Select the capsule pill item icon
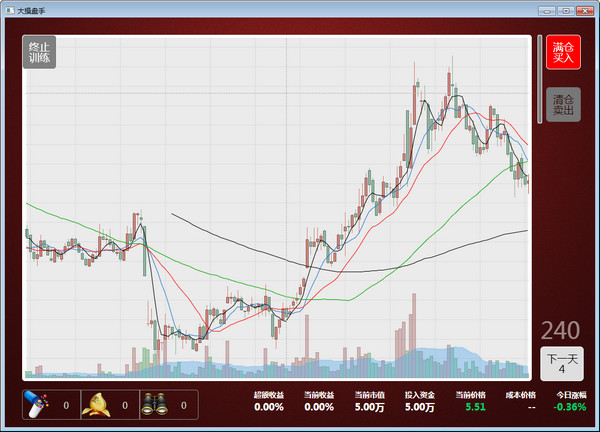 tap(36, 405)
